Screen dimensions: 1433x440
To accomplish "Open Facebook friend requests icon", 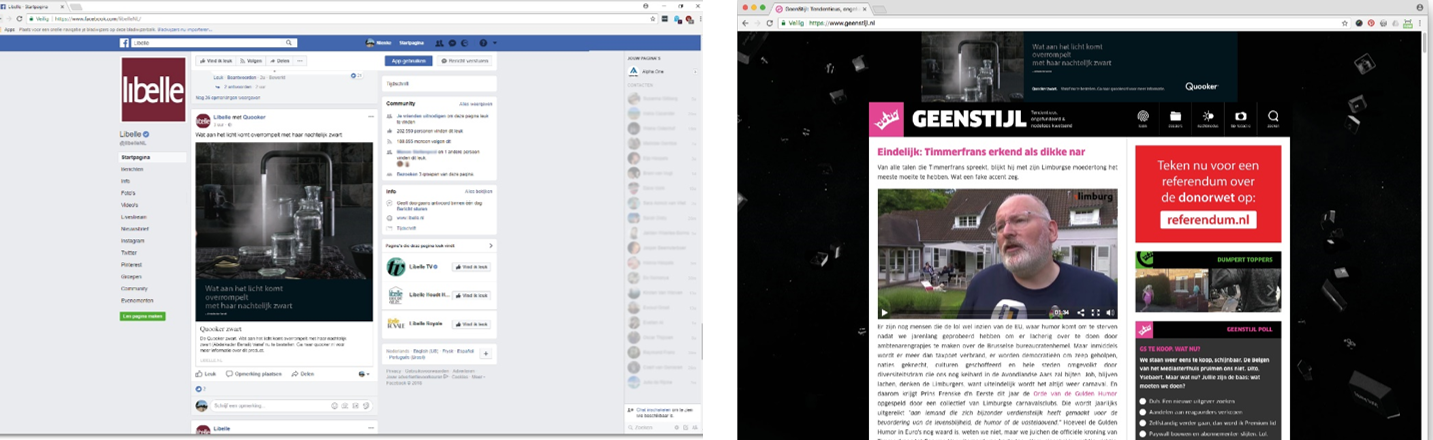I will point(440,43).
